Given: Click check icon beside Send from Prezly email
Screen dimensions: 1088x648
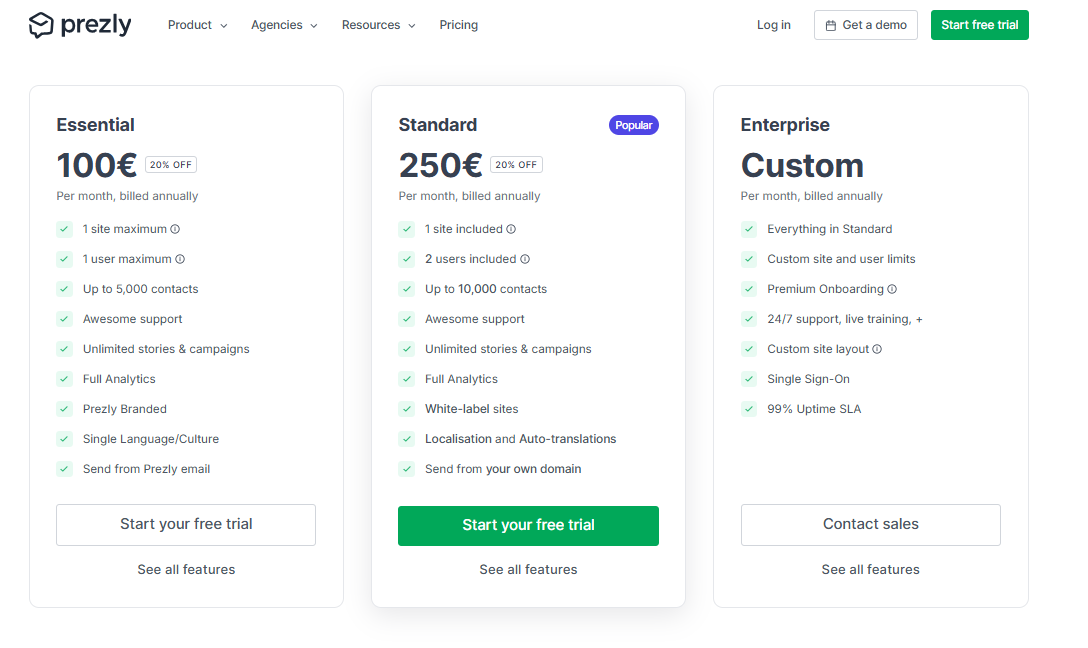Looking at the screenshot, I should click(x=65, y=469).
